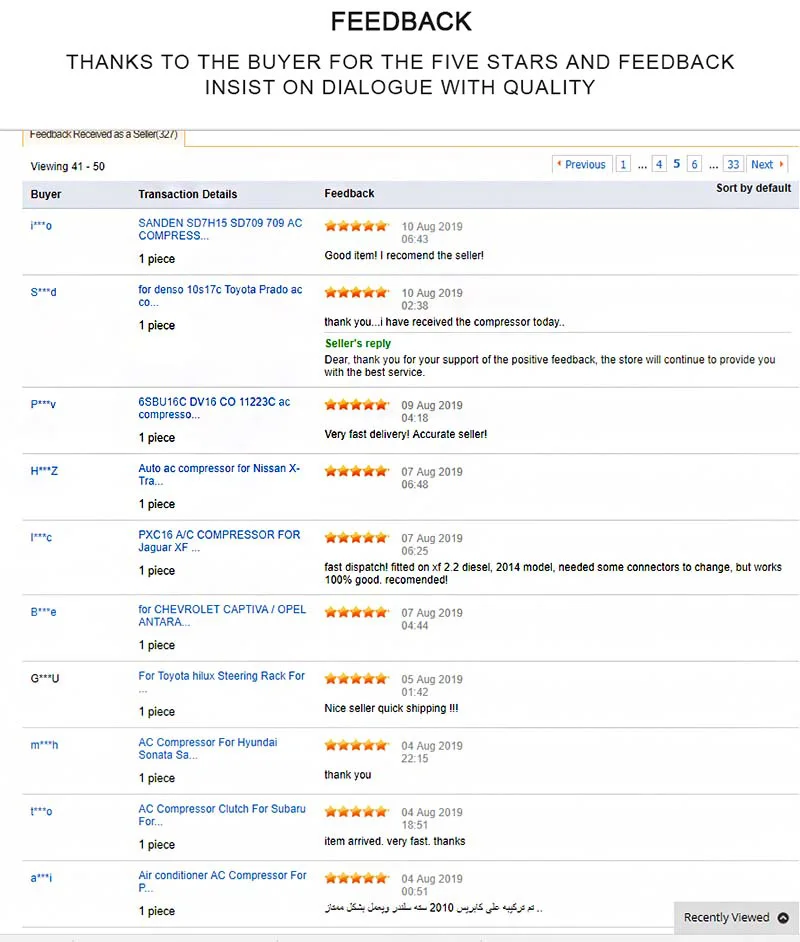Click the star rating for G***U review
Screen dimensions: 800x942
click(x=357, y=678)
